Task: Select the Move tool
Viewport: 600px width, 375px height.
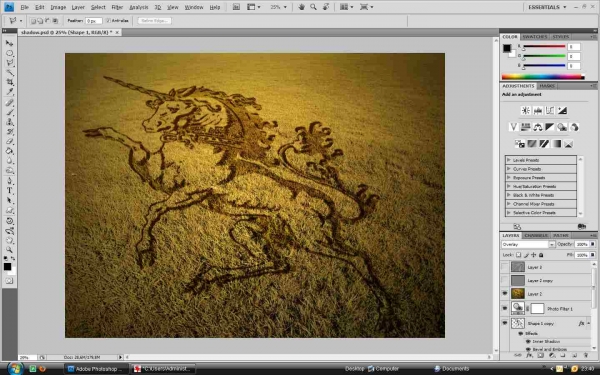Action: tap(10, 43)
